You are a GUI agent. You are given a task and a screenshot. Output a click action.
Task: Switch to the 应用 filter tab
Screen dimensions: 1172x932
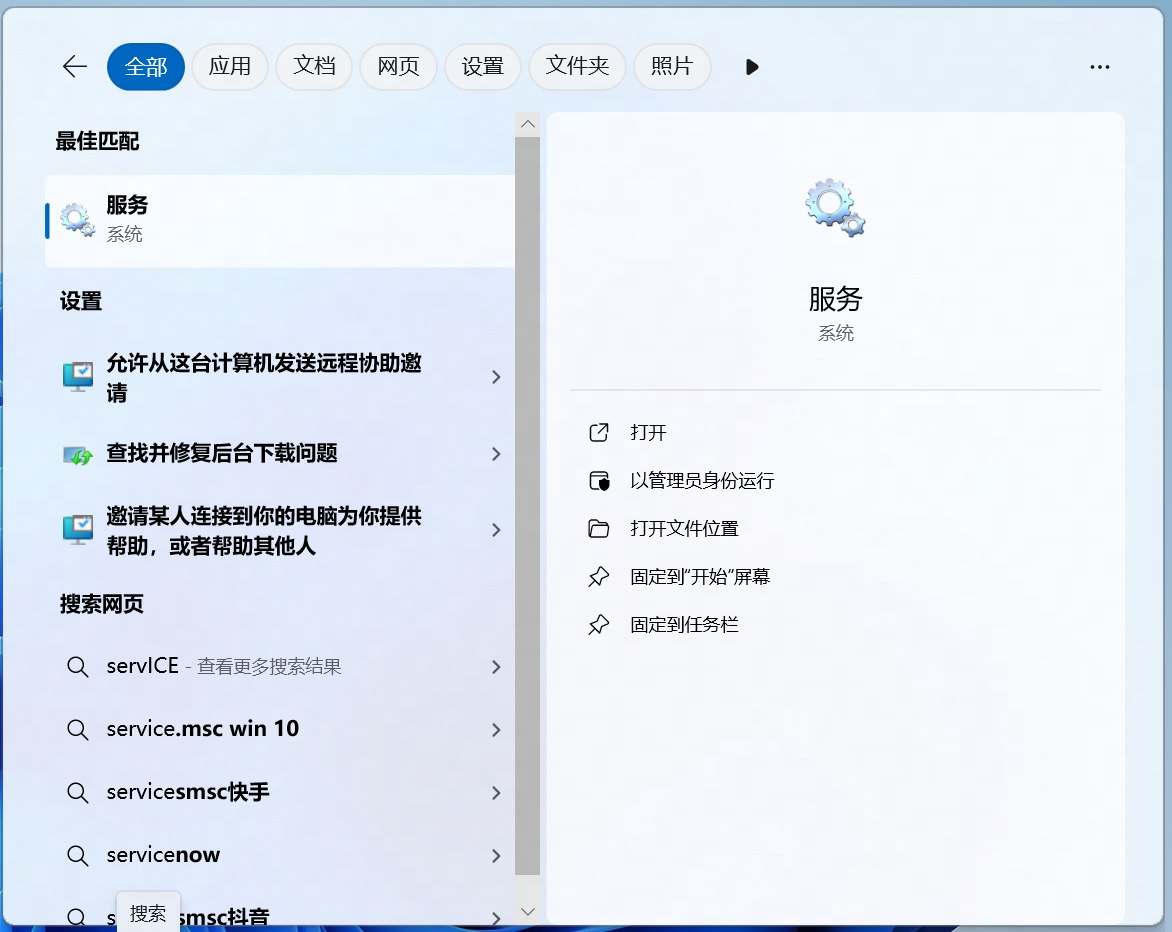pyautogui.click(x=230, y=67)
